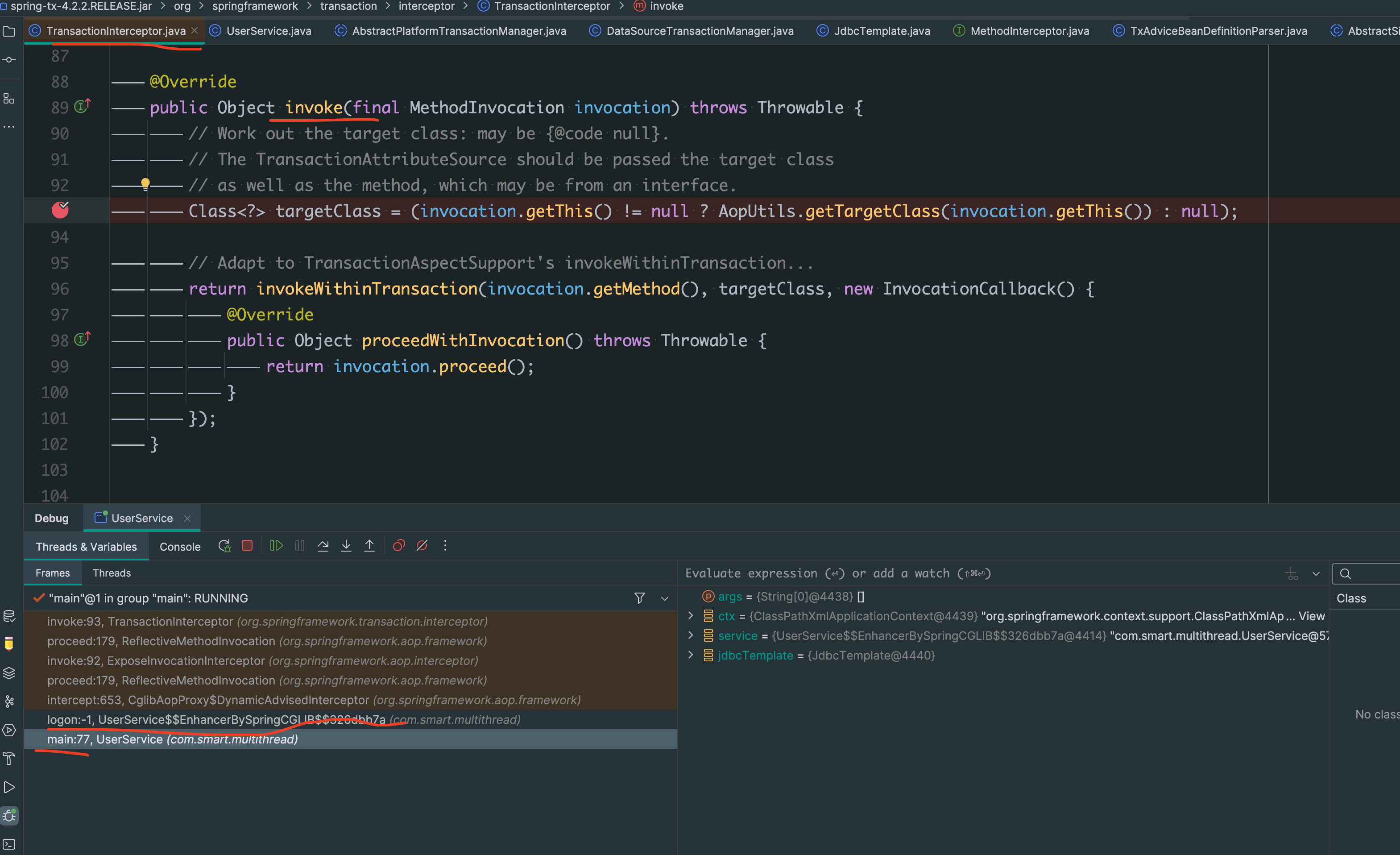
Task: Open the Run tool window
Action: (x=9, y=787)
